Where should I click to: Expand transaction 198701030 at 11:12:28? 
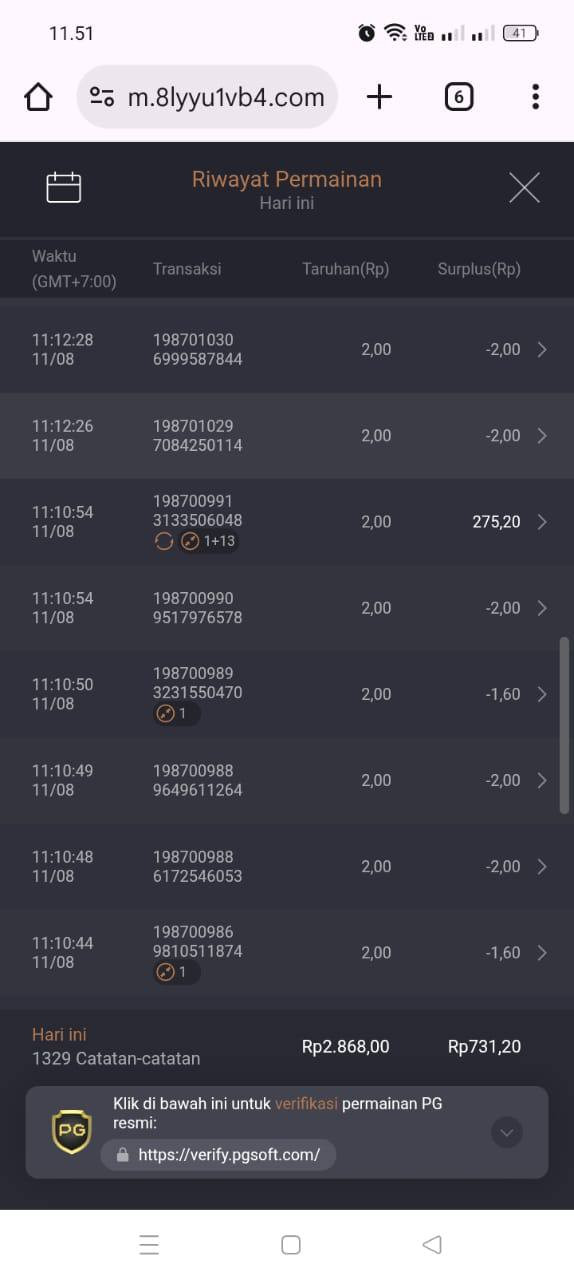287,350
